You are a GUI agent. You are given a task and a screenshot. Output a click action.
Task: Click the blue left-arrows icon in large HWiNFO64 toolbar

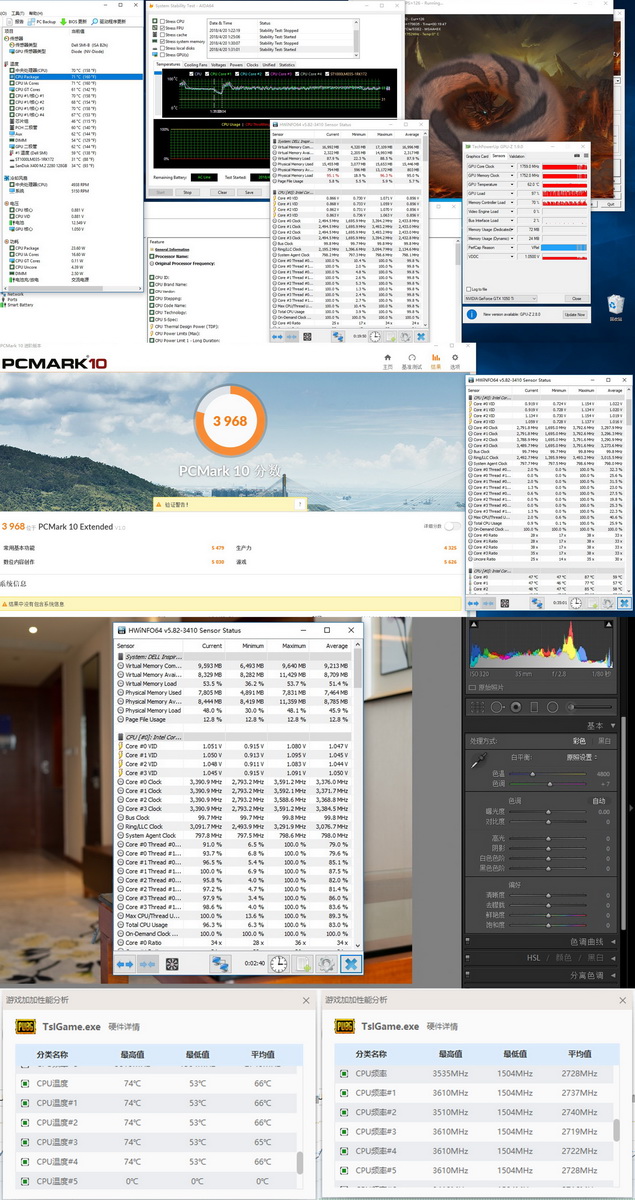tap(125, 964)
